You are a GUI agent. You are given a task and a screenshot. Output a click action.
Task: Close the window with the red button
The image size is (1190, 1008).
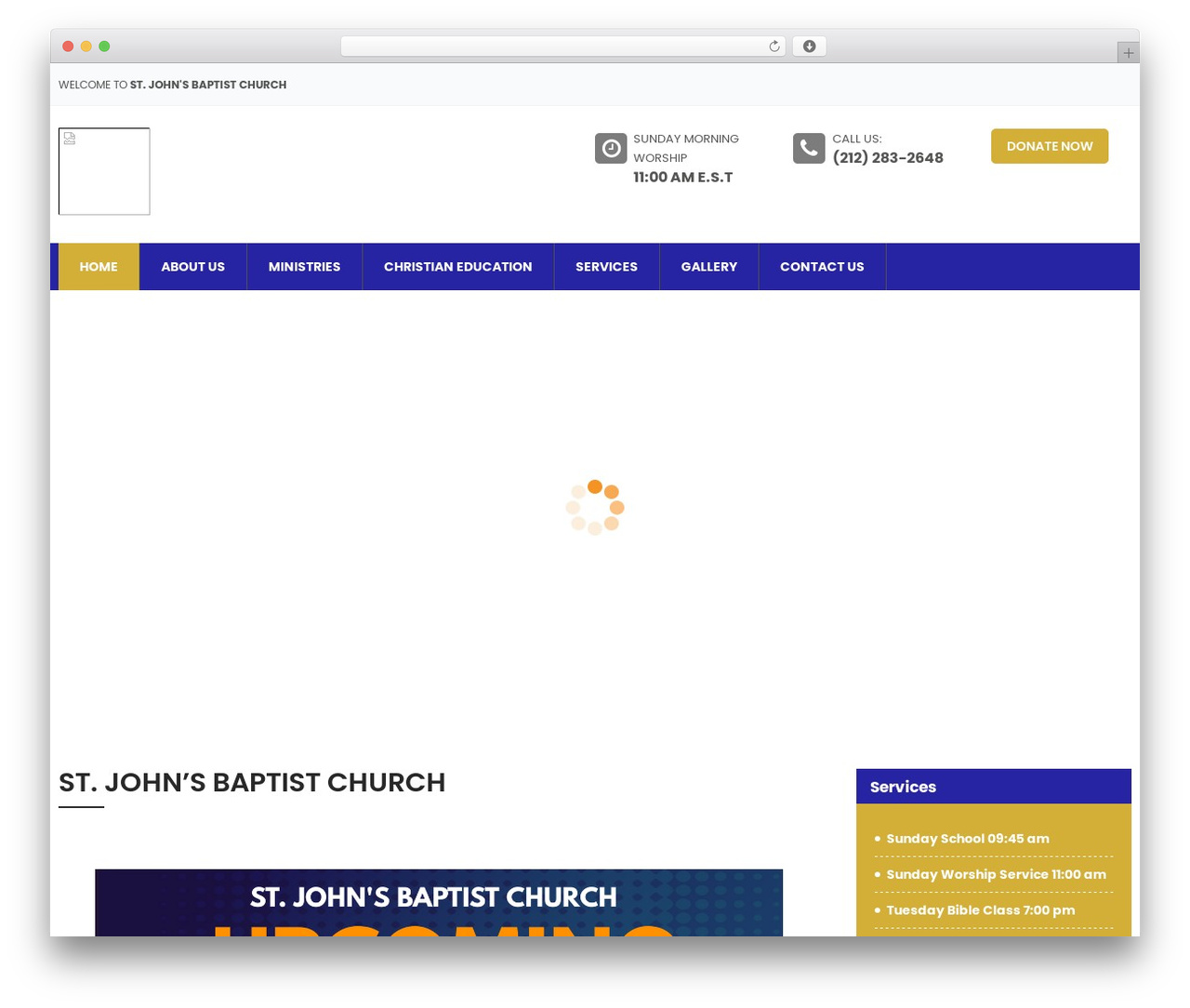pos(68,46)
